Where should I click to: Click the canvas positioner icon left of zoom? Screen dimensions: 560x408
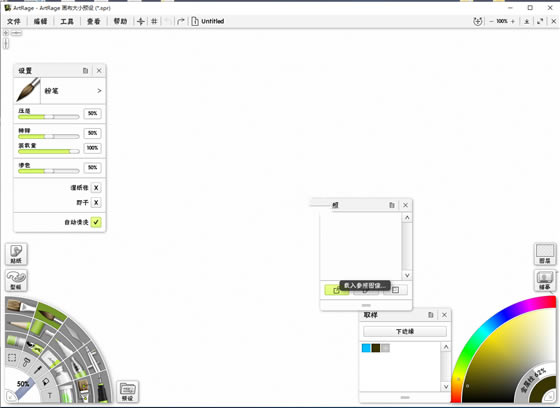tap(478, 21)
